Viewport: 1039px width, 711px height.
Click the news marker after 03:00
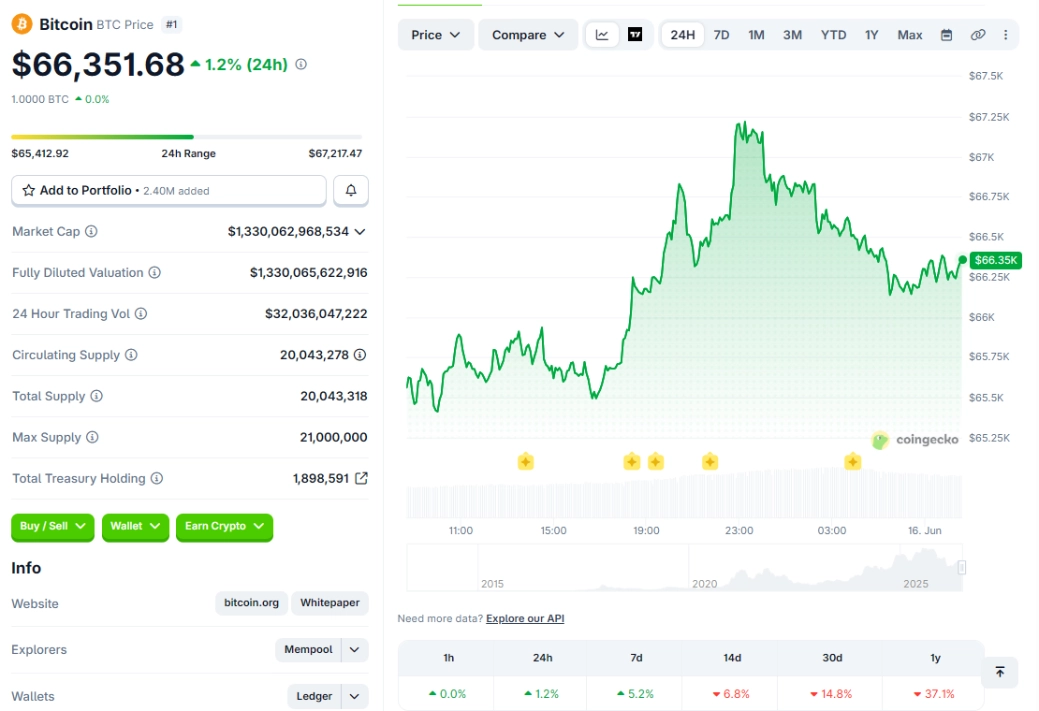tap(853, 461)
